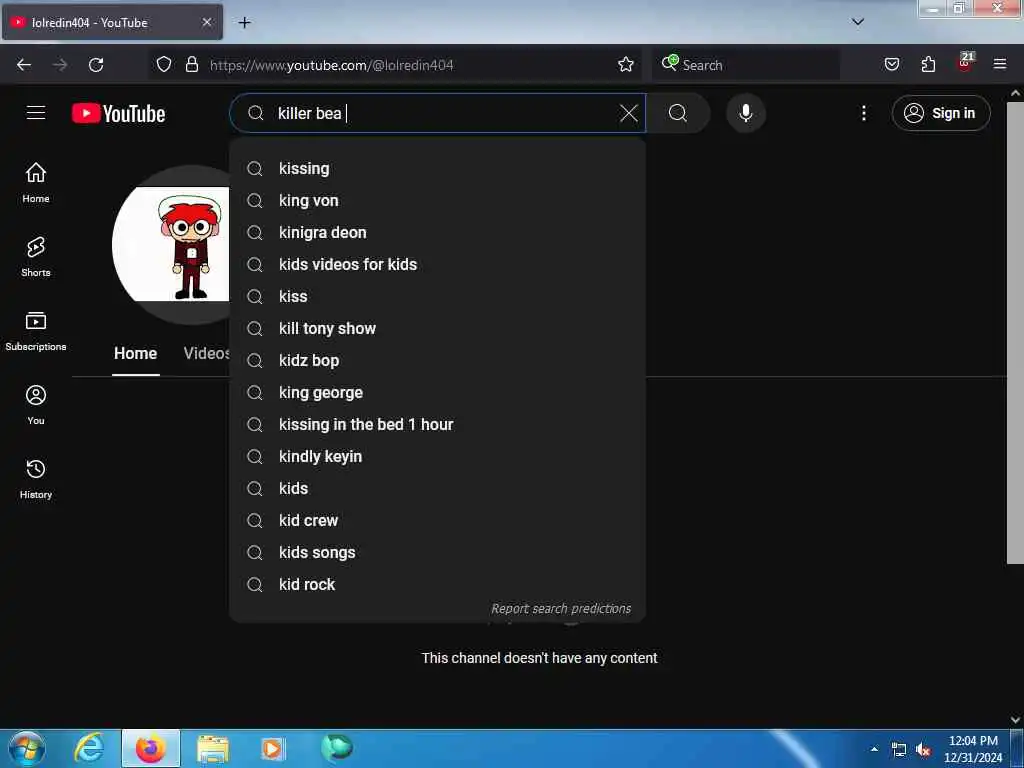Click Report search predictions link

561,609
